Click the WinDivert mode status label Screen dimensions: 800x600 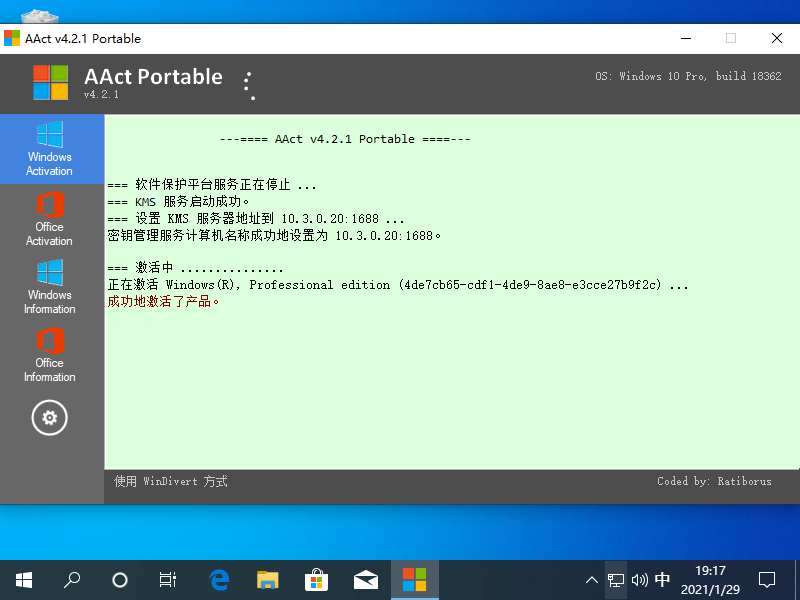click(169, 481)
